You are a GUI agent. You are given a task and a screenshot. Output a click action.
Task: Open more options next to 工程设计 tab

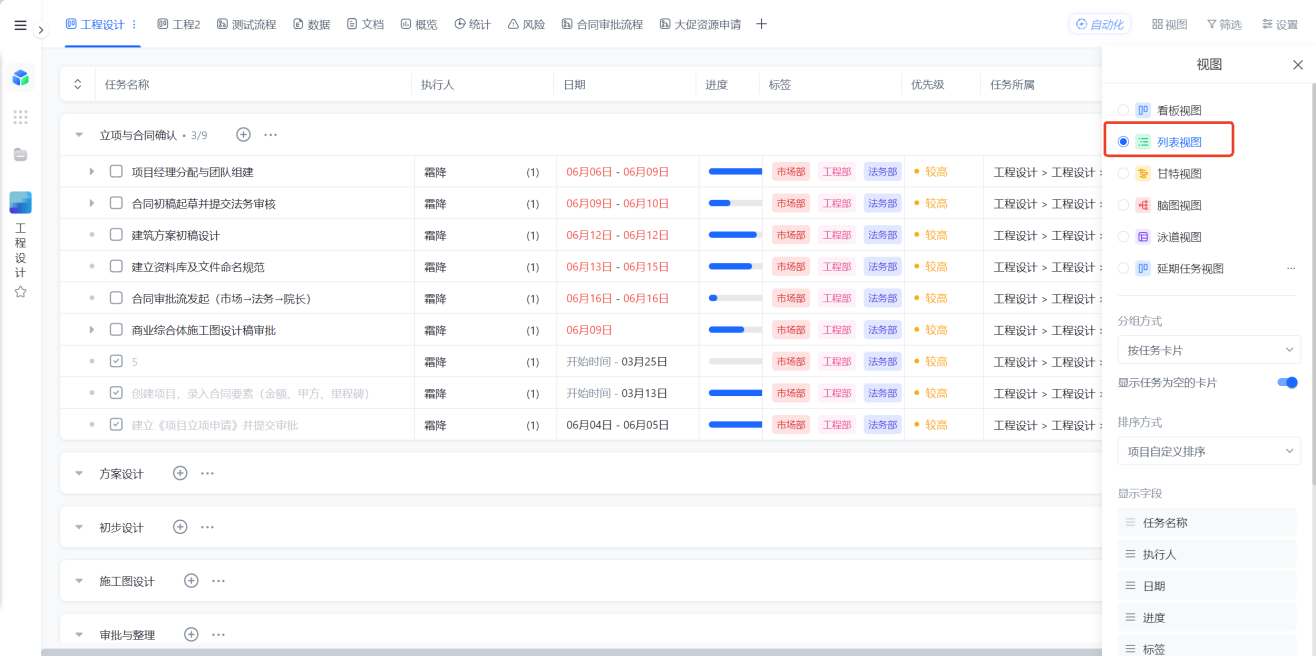click(x=134, y=24)
